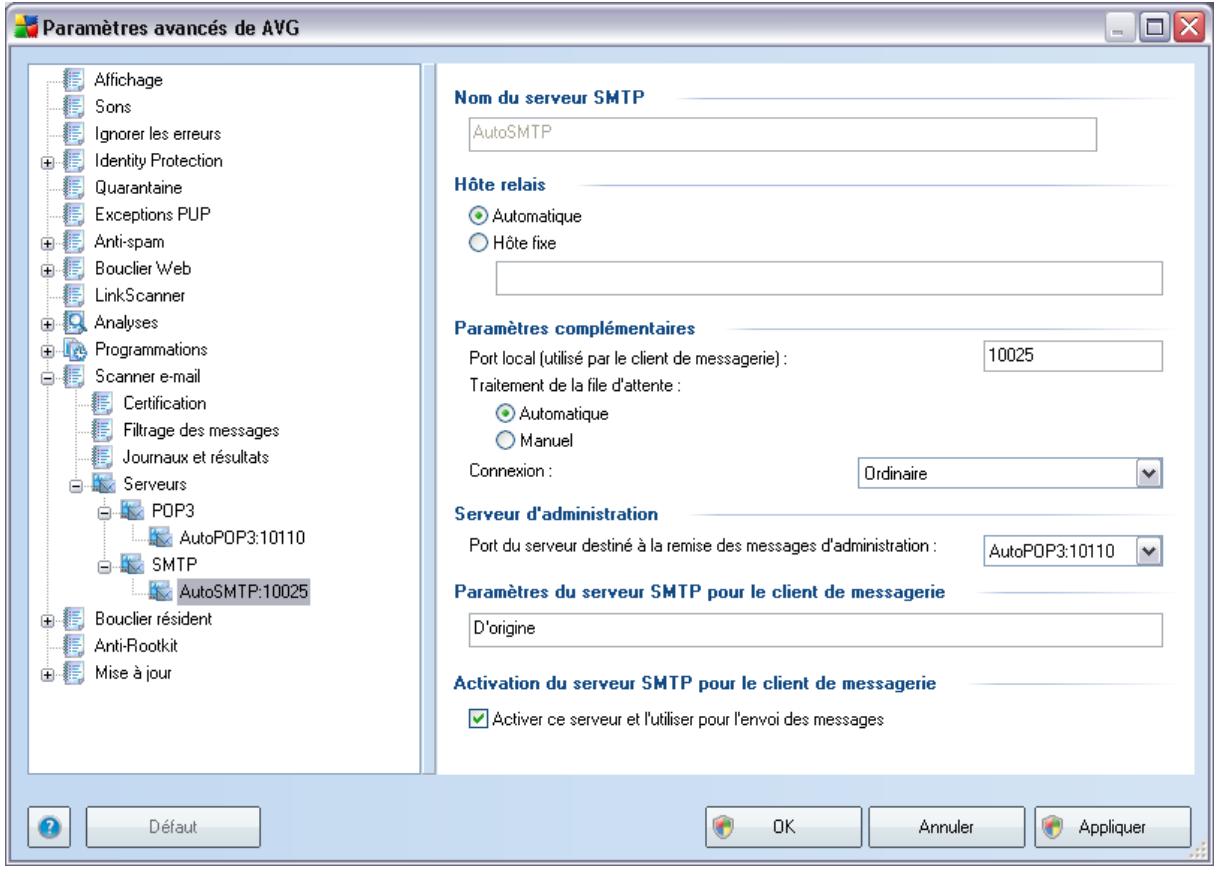
Task: Select the AutoPOP3:10110 tree label
Action: point(241,538)
